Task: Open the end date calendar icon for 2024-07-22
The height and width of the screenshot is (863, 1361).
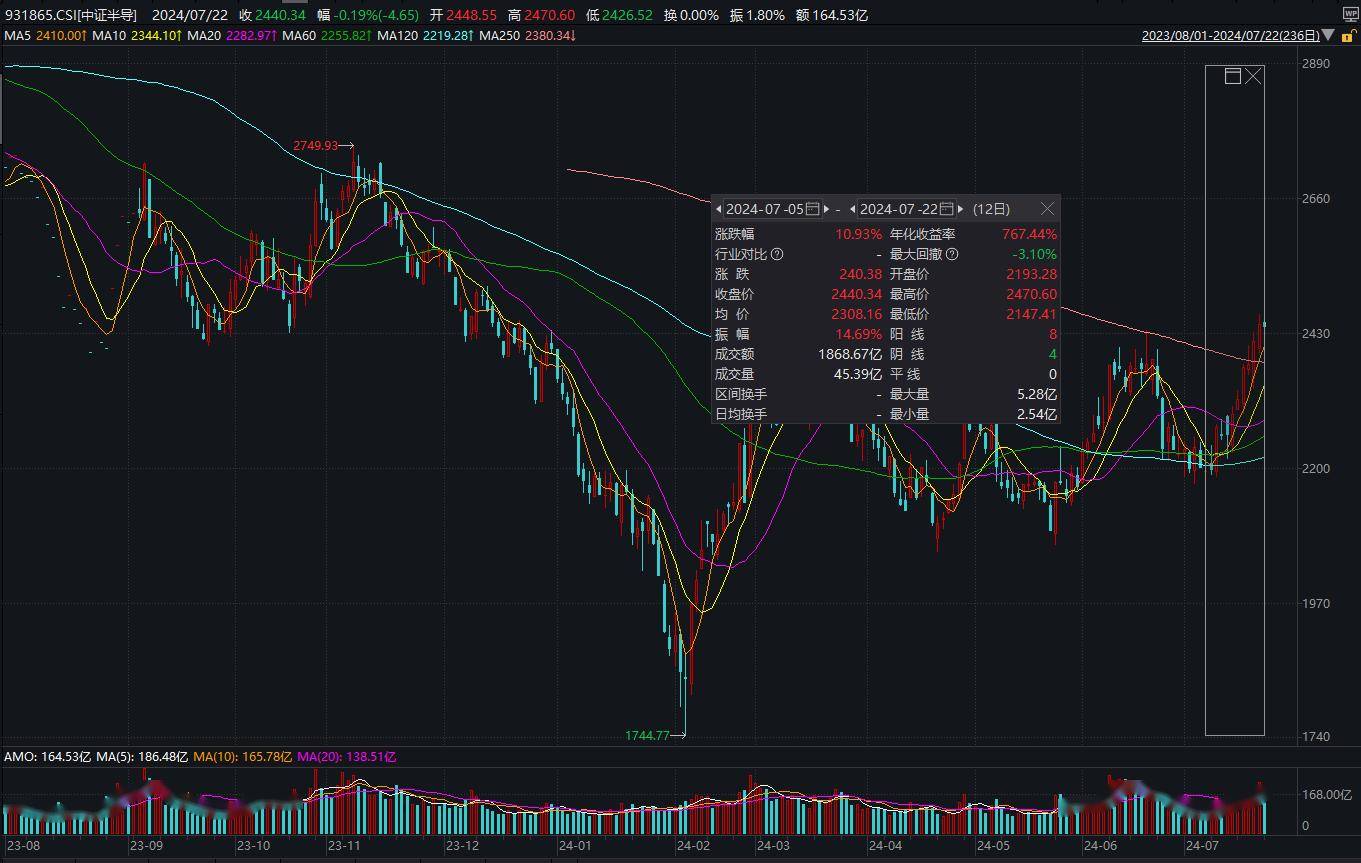Action: [x=947, y=209]
